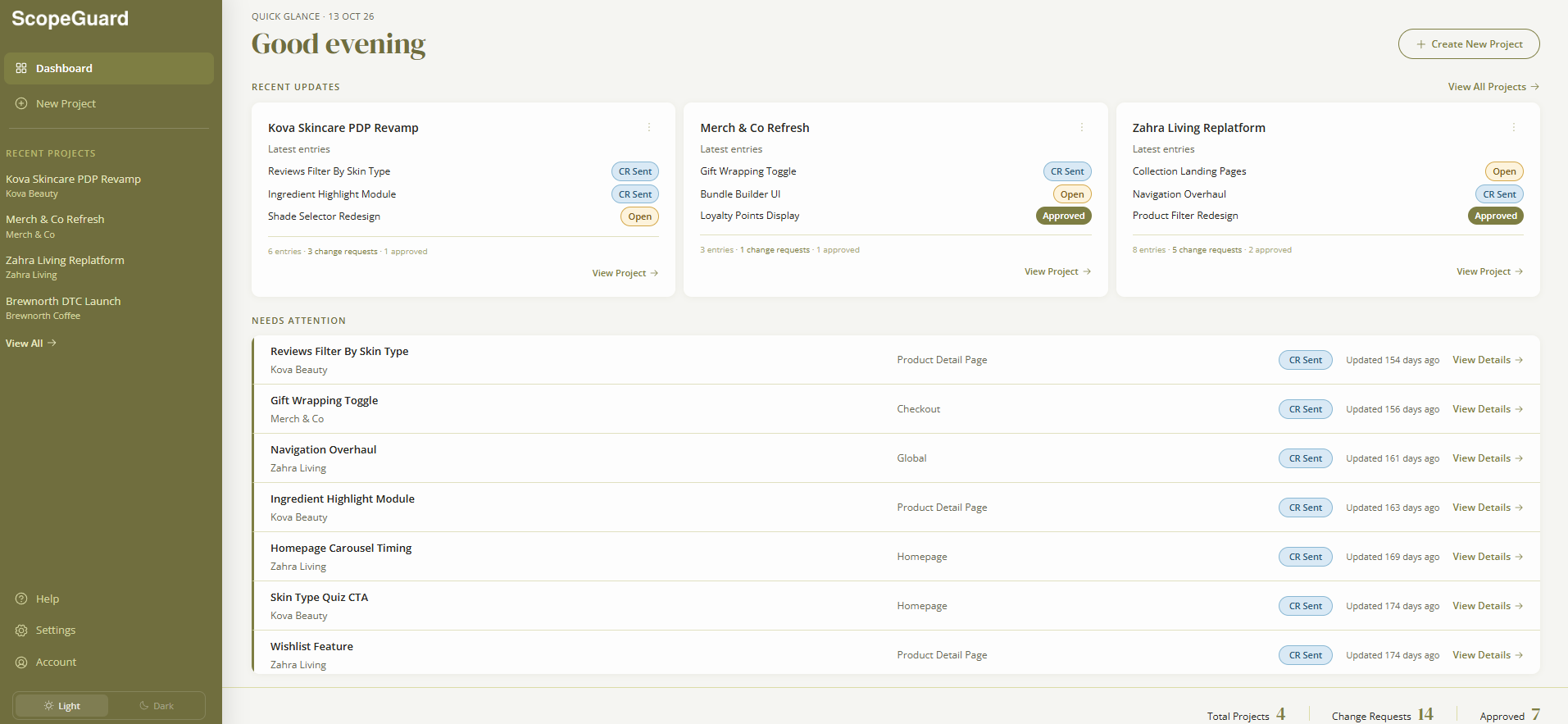The height and width of the screenshot is (724, 1568).
Task: Click the Change Requests count in footer
Action: tap(1425, 714)
